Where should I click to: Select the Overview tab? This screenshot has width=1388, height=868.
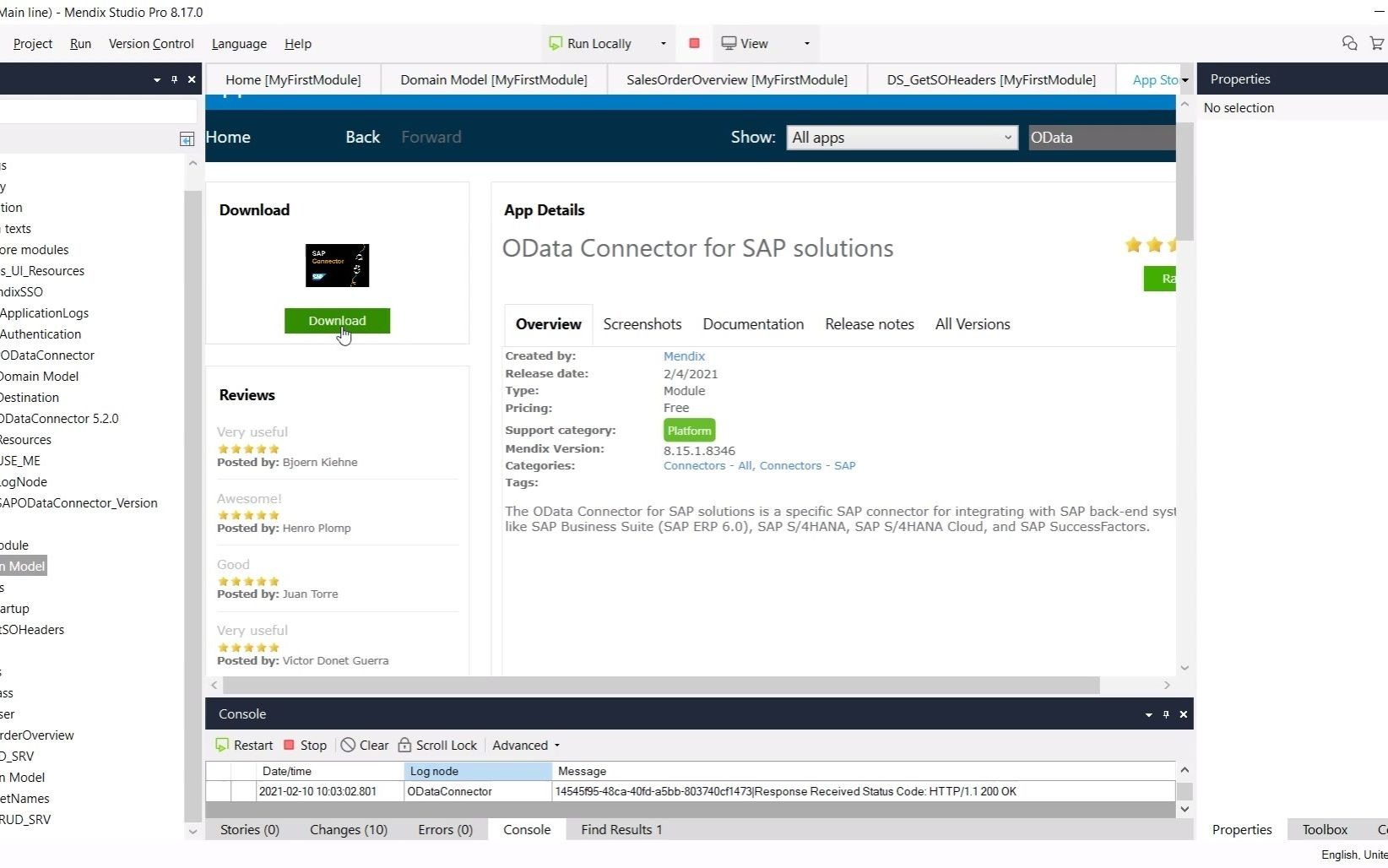[x=549, y=324]
